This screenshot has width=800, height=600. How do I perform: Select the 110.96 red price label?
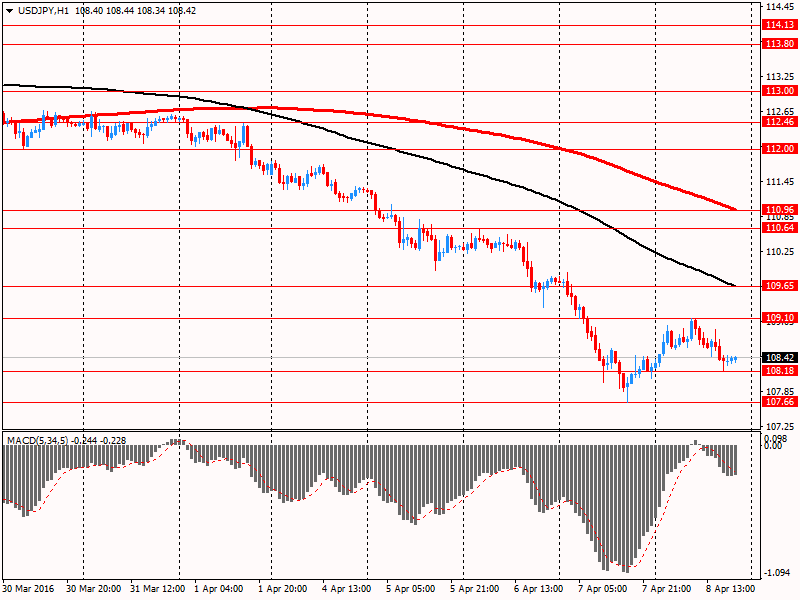point(780,210)
